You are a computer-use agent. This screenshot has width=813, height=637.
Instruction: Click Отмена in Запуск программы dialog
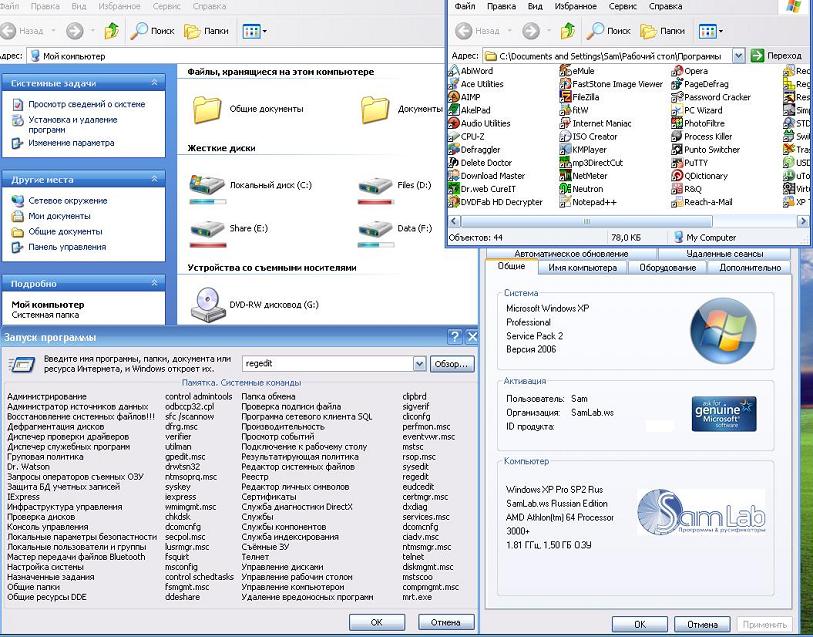pyautogui.click(x=445, y=622)
